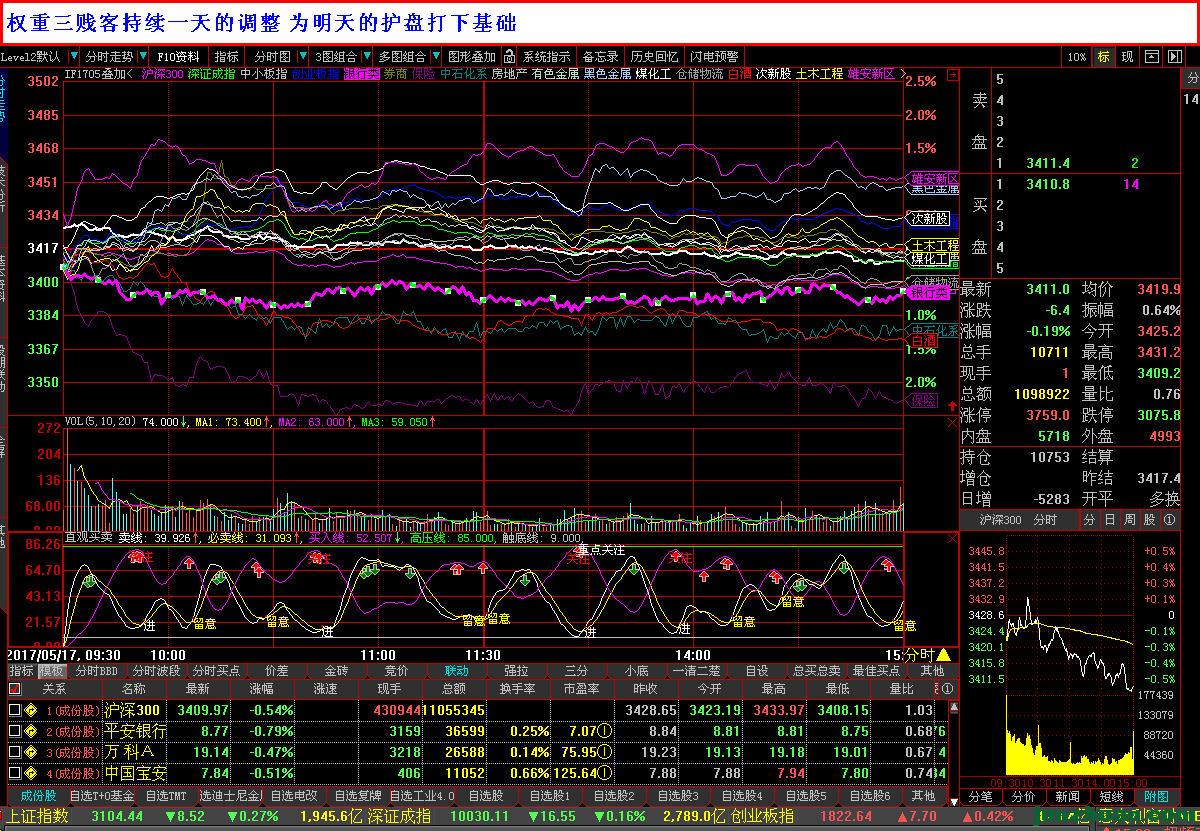The image size is (1200, 831).
Task: Click the overlay list scroll-right arrow icon
Action: click(x=903, y=74)
